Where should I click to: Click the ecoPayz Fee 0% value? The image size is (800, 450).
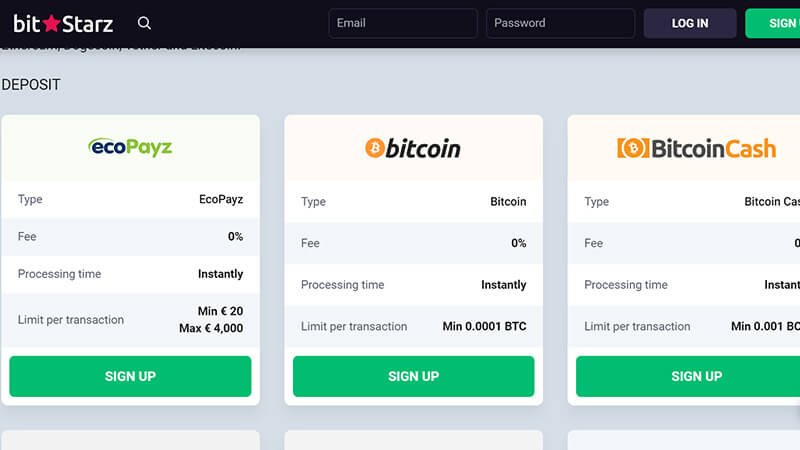(235, 237)
